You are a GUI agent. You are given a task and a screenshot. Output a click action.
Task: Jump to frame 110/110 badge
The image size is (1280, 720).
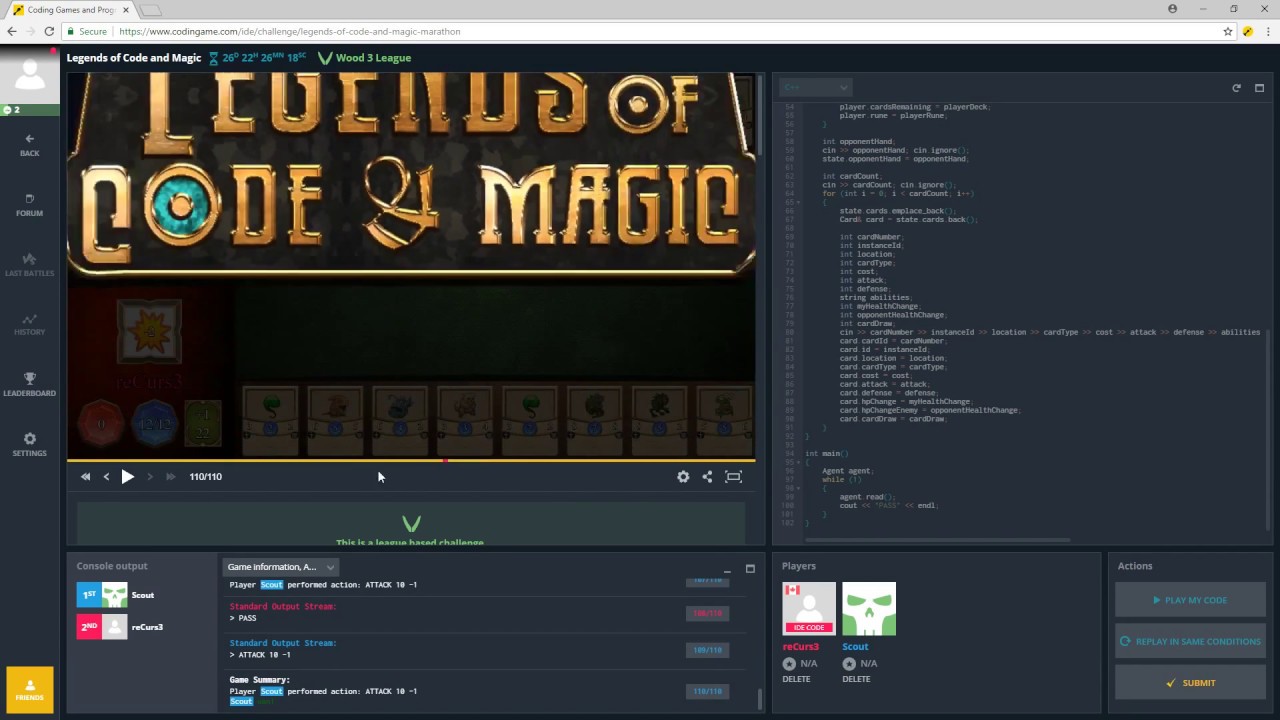click(x=707, y=691)
